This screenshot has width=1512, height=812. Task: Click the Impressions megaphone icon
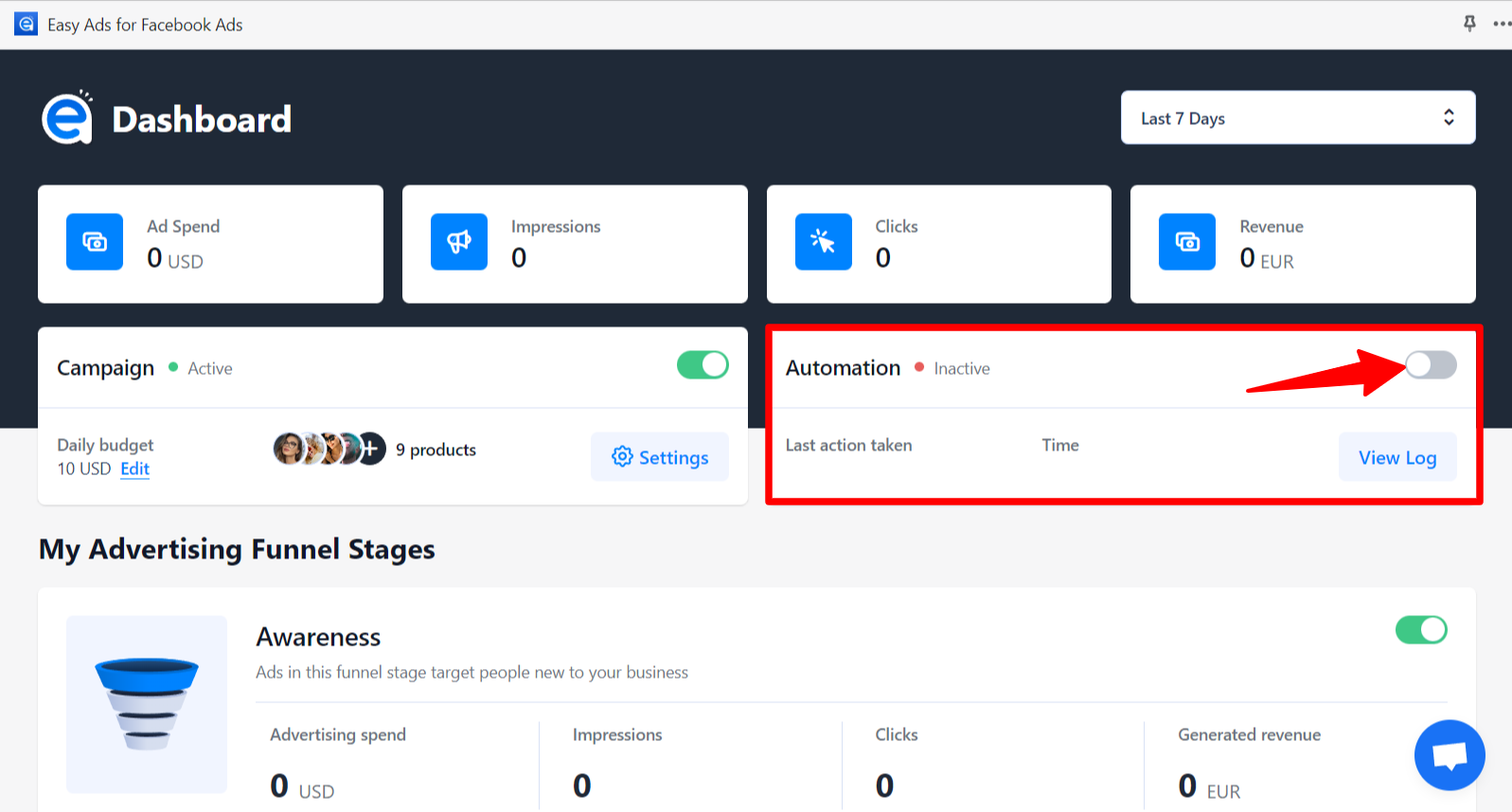point(459,242)
